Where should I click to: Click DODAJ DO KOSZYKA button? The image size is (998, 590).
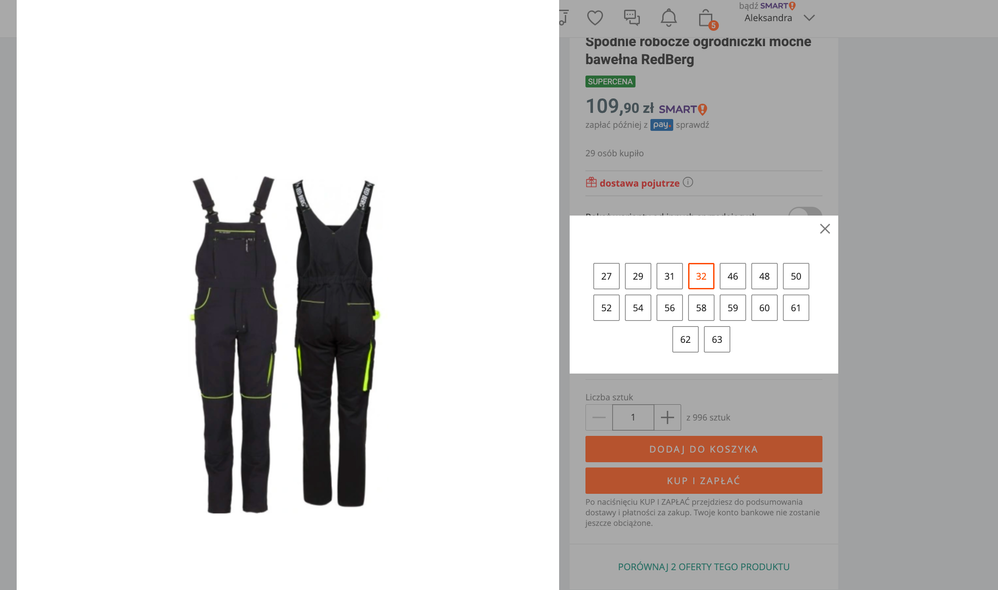[x=704, y=449]
